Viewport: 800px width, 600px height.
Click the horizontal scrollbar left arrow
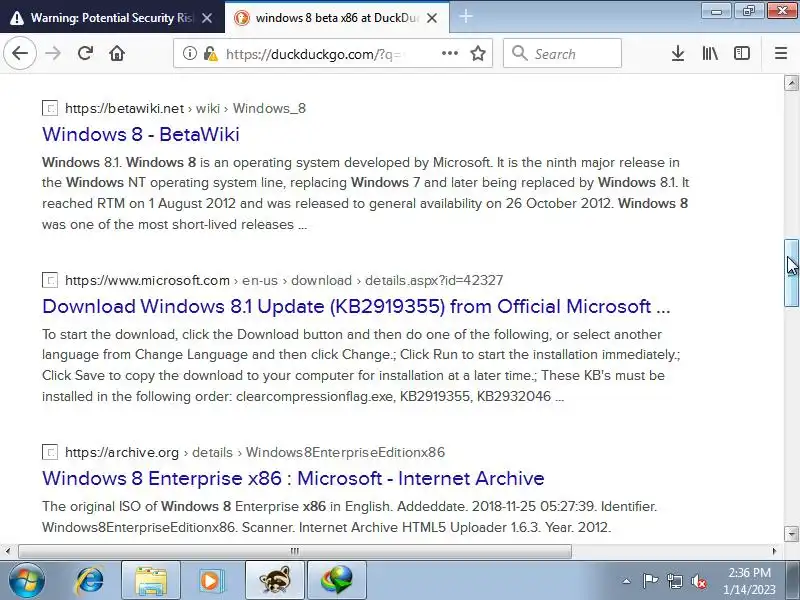tap(8, 551)
